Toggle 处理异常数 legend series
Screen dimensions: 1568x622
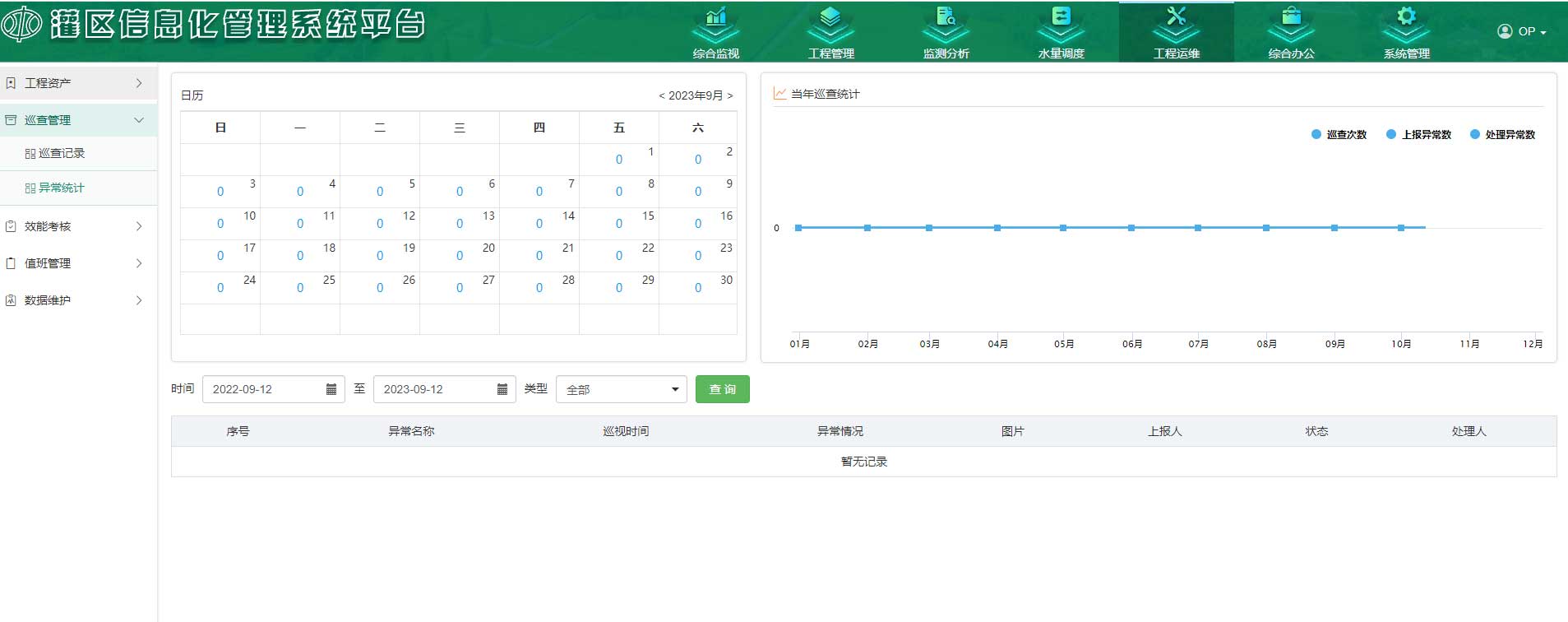[x=1502, y=134]
